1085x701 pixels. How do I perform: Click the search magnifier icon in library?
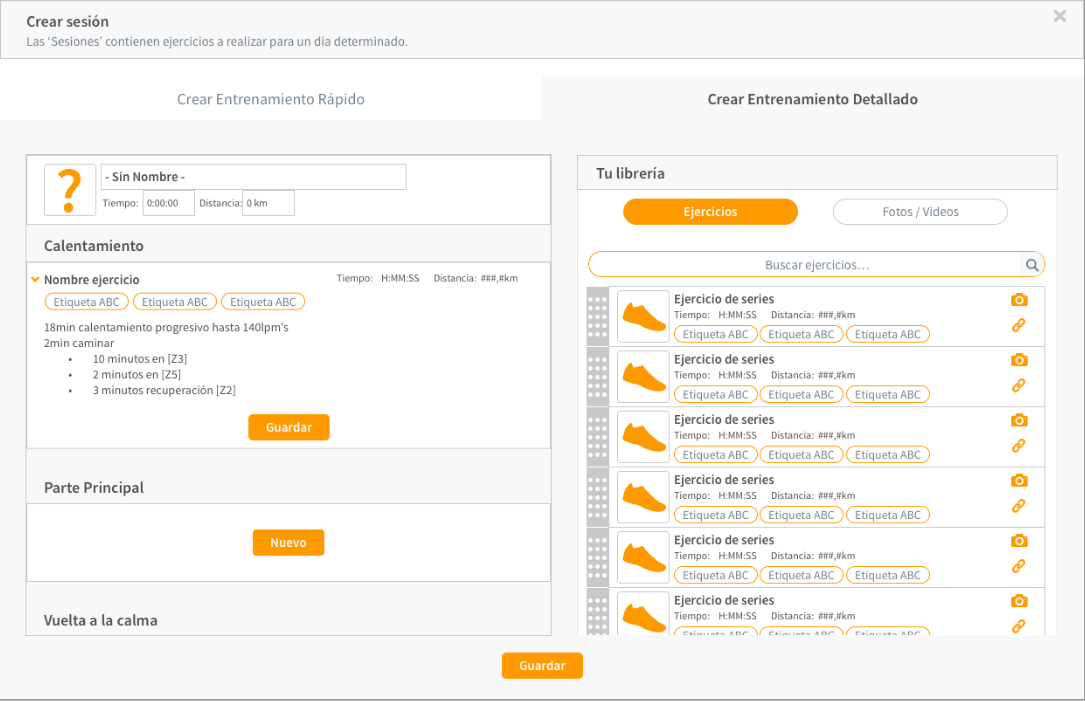(x=1032, y=265)
